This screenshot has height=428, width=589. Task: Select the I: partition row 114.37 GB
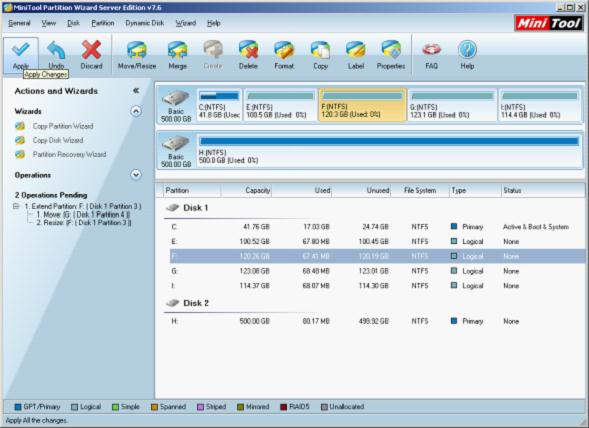pos(377,286)
